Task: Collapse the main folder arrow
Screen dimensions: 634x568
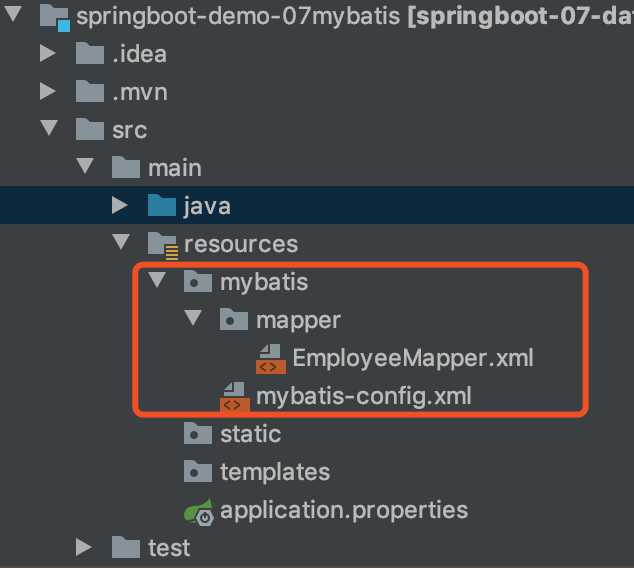Action: point(85,166)
